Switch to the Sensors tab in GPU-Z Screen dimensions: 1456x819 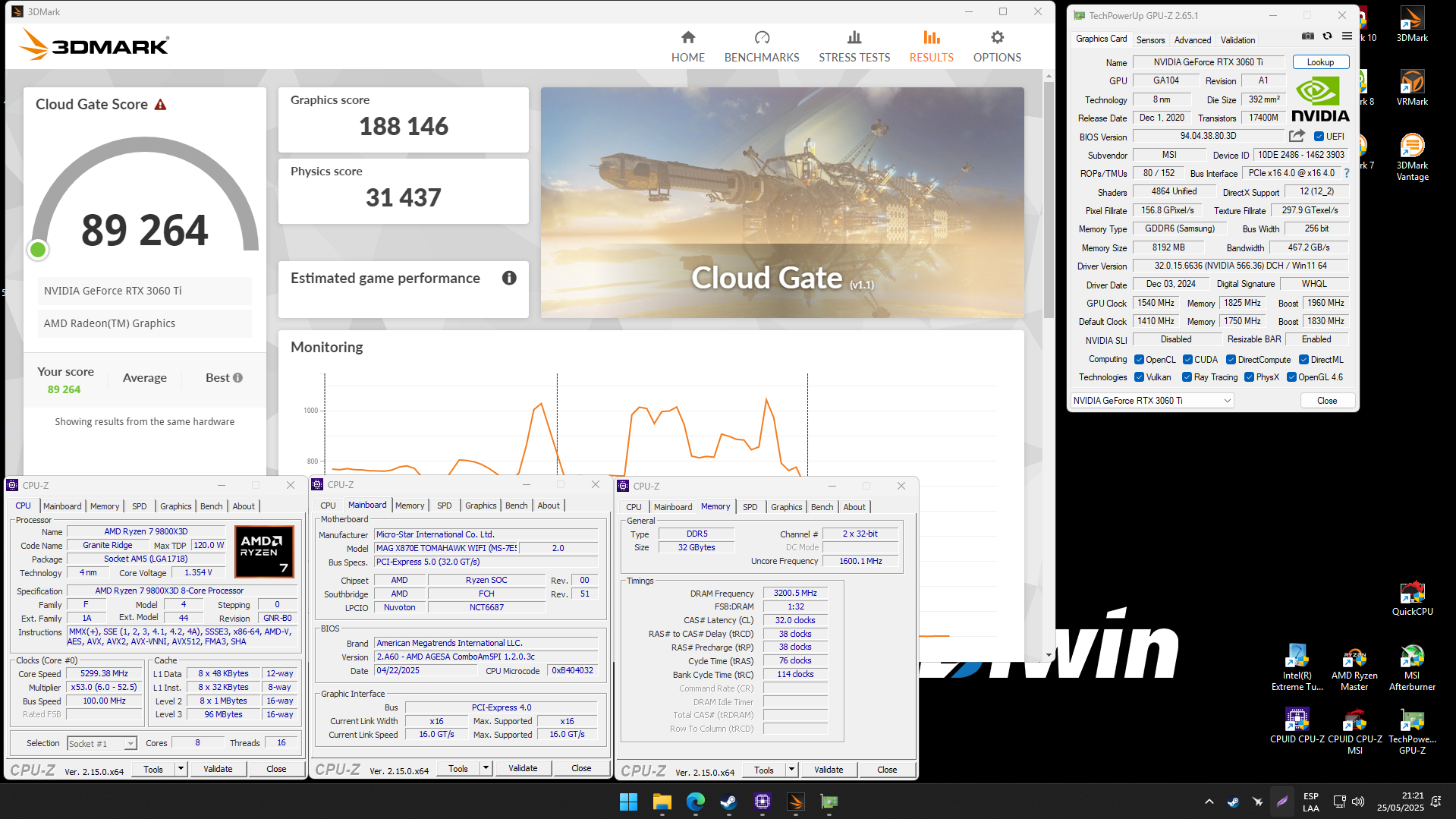tap(1150, 40)
